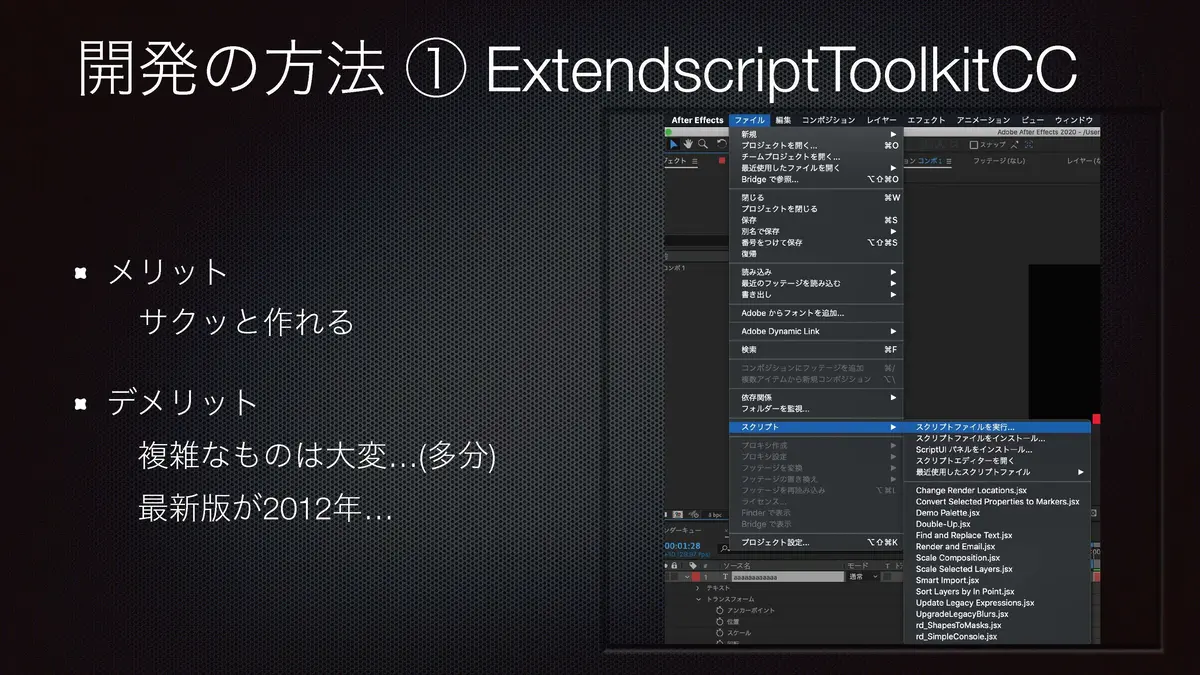Click the label tag icon in timeline header

point(692,566)
